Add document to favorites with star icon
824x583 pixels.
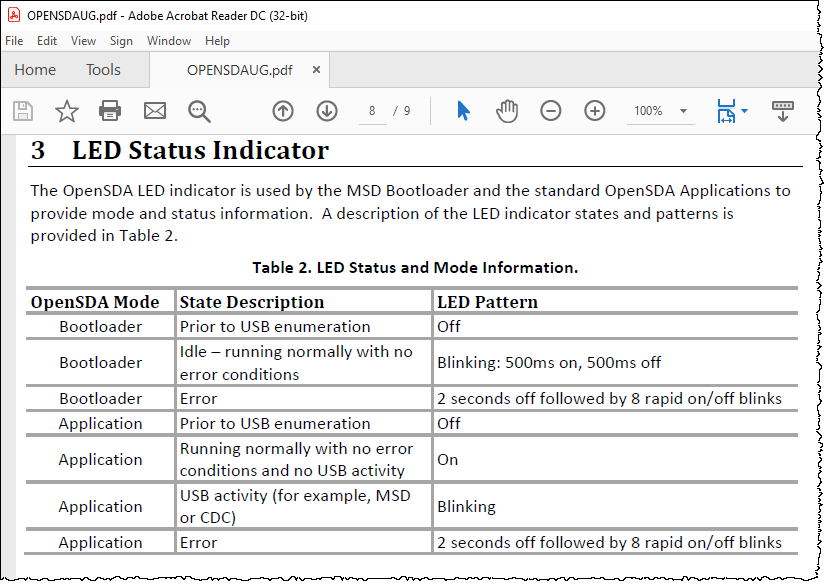click(x=66, y=111)
